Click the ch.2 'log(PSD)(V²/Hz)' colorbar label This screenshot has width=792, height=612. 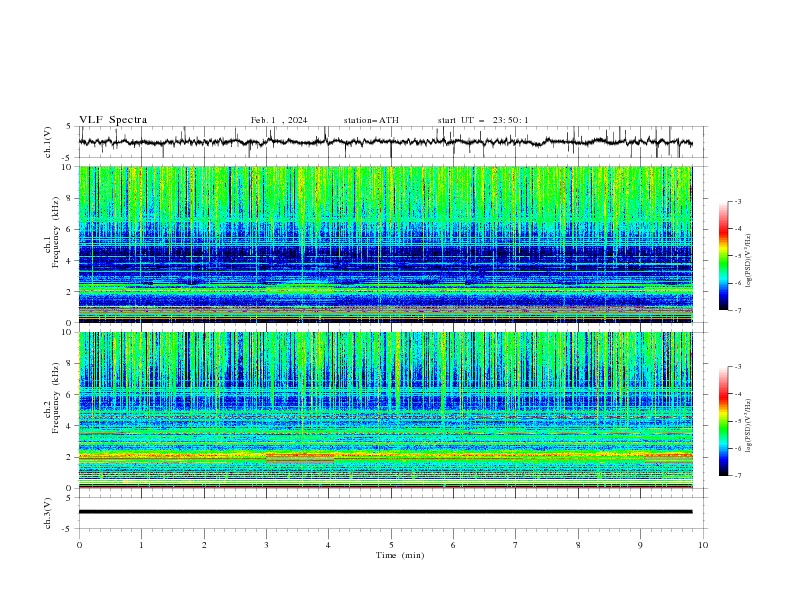click(x=749, y=426)
